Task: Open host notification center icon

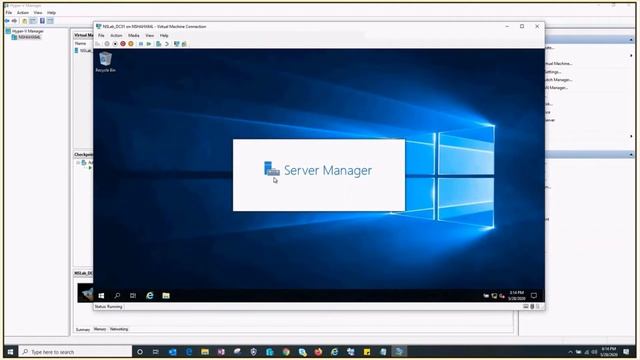Action: (x=627, y=351)
